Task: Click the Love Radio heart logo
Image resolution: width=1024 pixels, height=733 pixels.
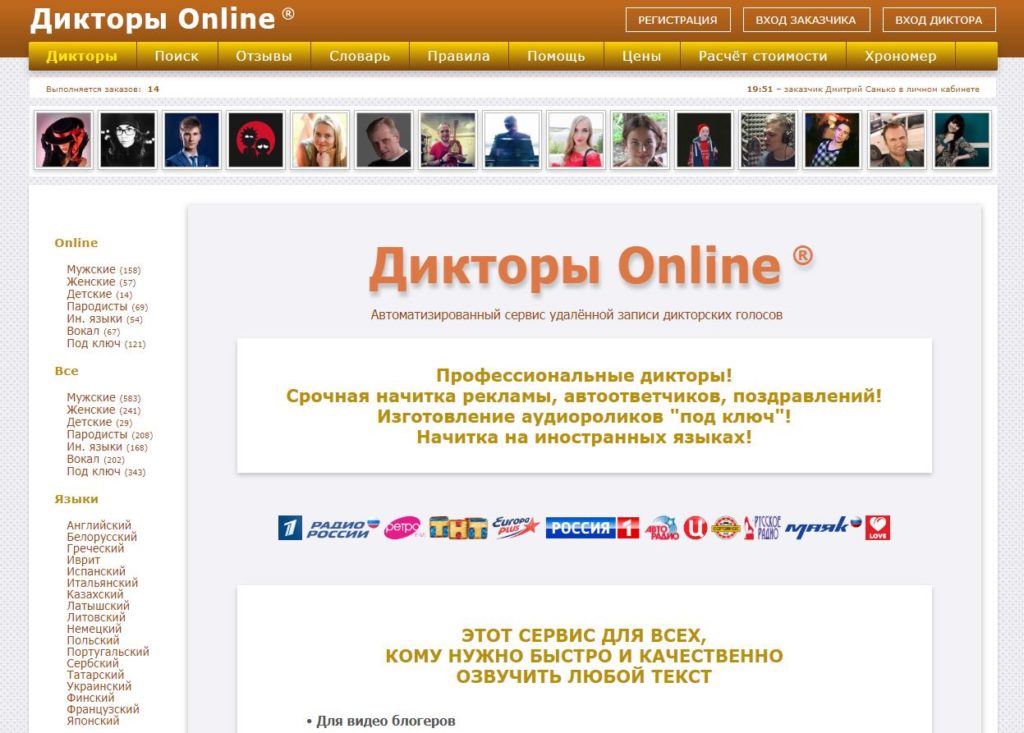Action: tap(878, 527)
